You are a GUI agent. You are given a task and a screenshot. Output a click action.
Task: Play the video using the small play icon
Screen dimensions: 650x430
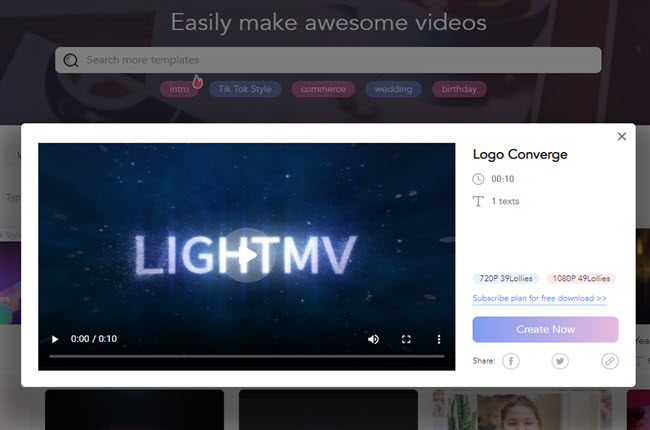pos(55,339)
